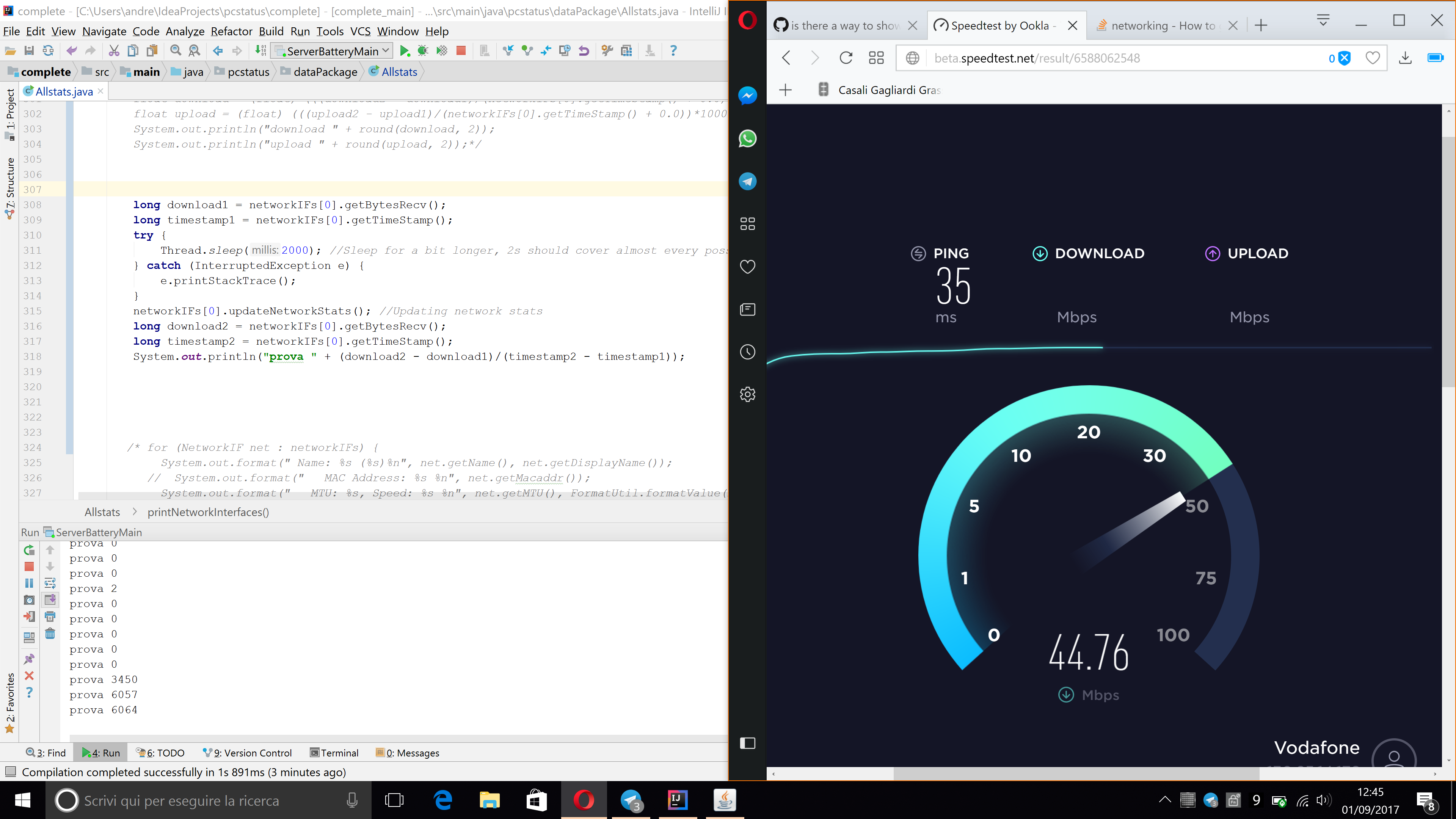Viewport: 1456px width, 819px height.
Task: Commit changes with the VCS commit icon
Action: click(527, 51)
